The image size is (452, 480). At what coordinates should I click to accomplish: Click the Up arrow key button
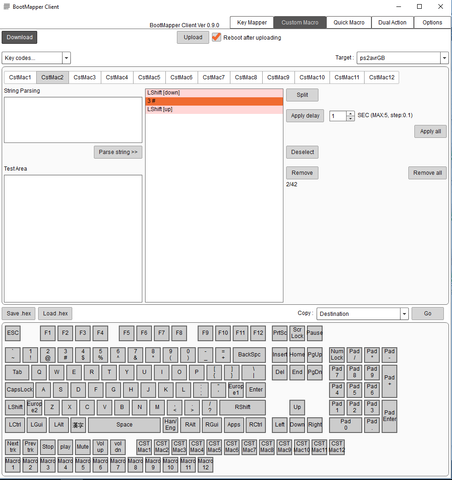click(297, 407)
